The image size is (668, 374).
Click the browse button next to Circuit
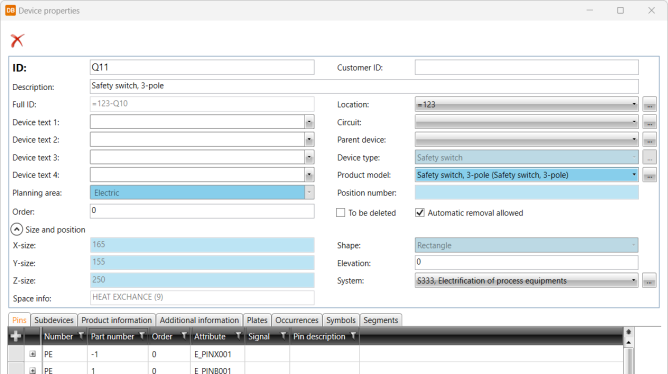pyautogui.click(x=649, y=122)
